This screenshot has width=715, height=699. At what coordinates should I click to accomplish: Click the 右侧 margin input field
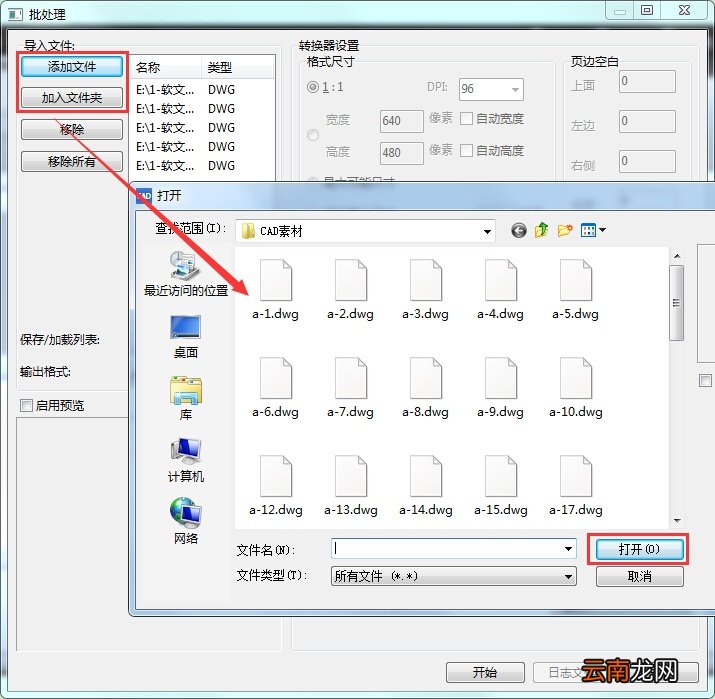[647, 161]
